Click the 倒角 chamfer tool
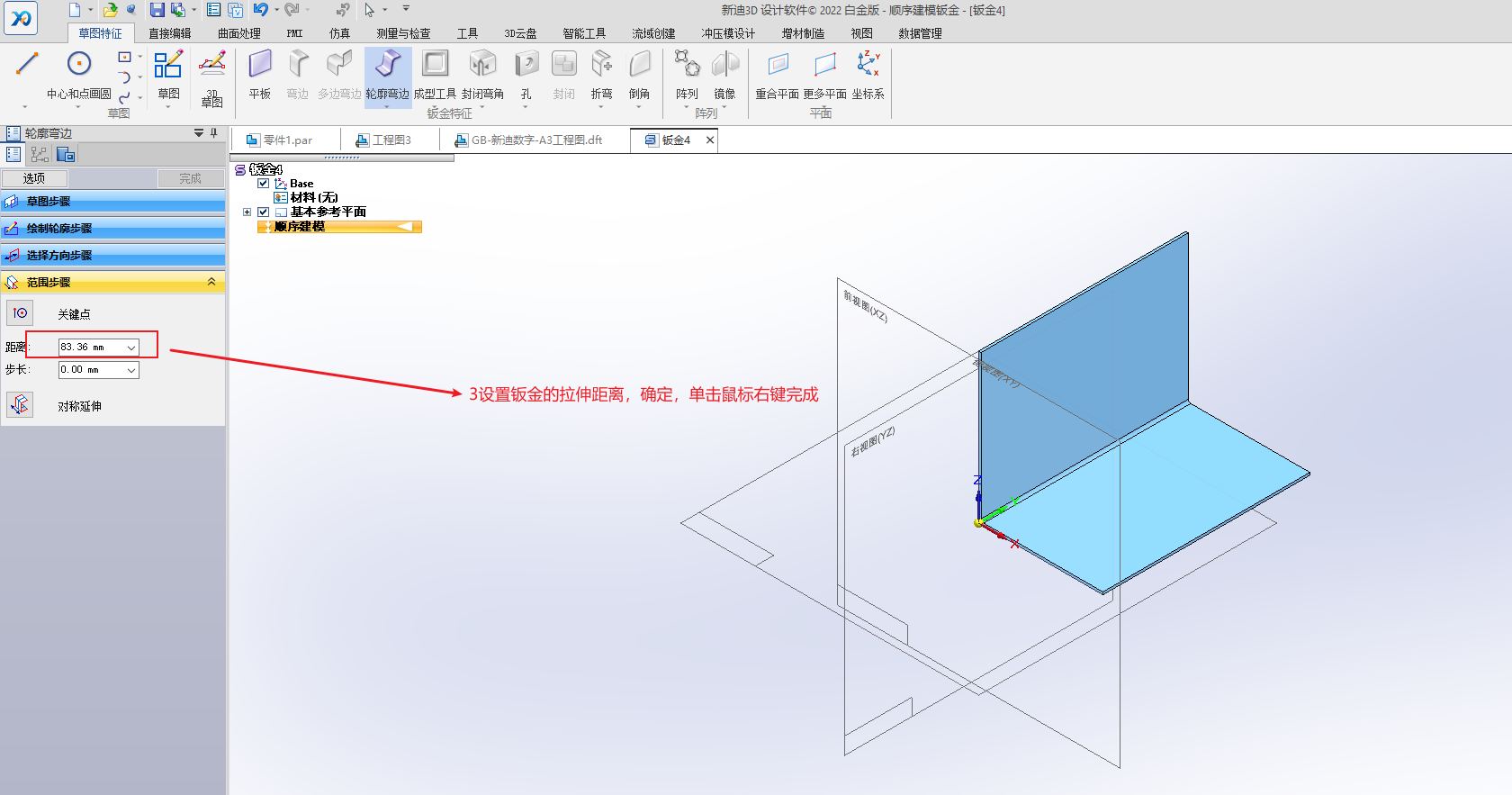Image resolution: width=1512 pixels, height=795 pixels. click(639, 74)
